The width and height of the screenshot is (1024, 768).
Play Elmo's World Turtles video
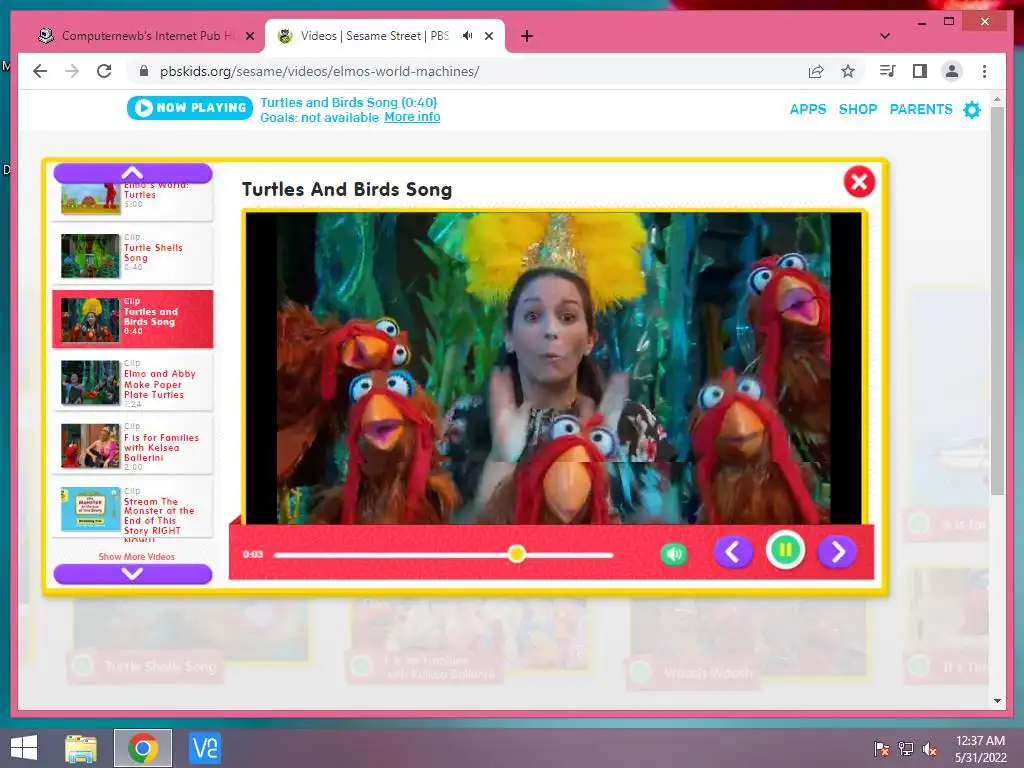pyautogui.click(x=133, y=199)
